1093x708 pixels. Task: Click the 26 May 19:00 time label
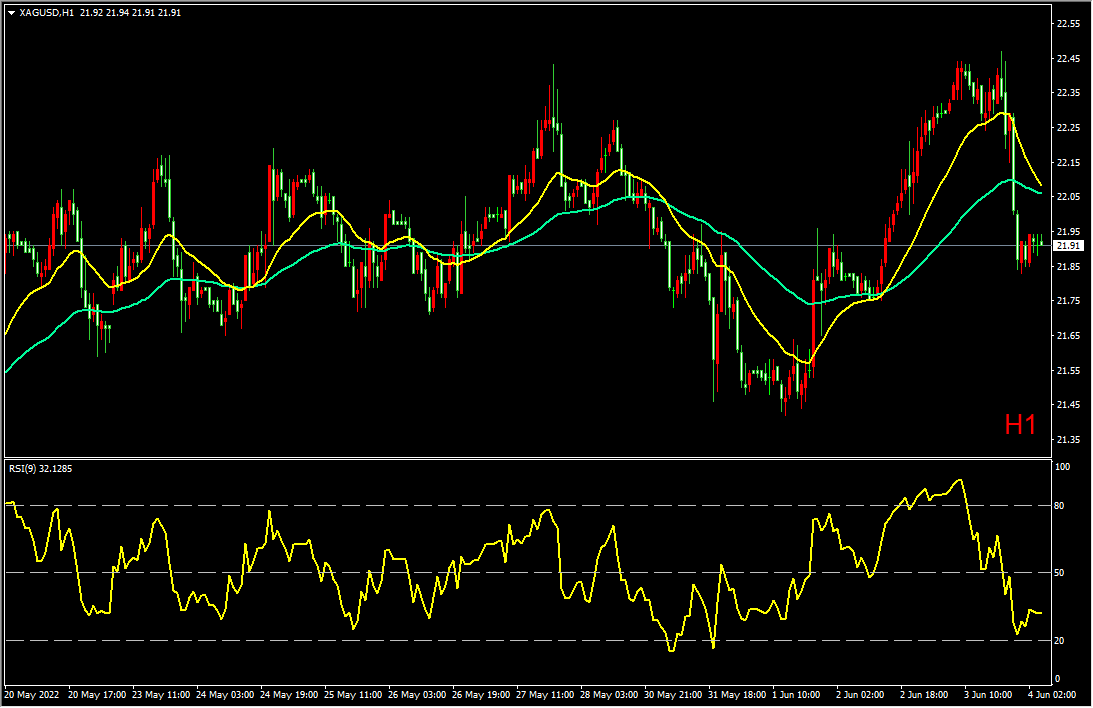pos(481,695)
